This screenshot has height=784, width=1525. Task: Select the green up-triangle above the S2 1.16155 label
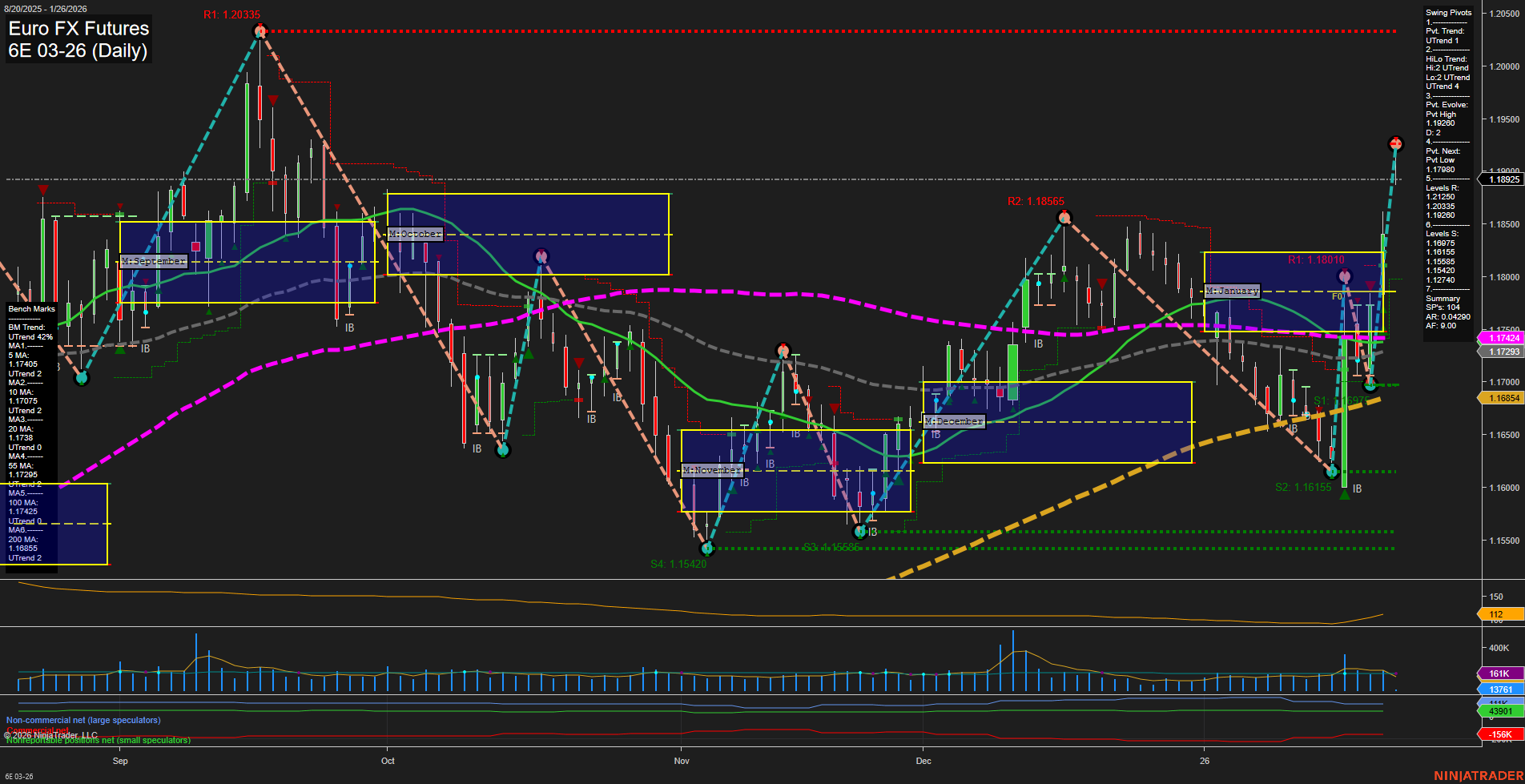(1346, 493)
